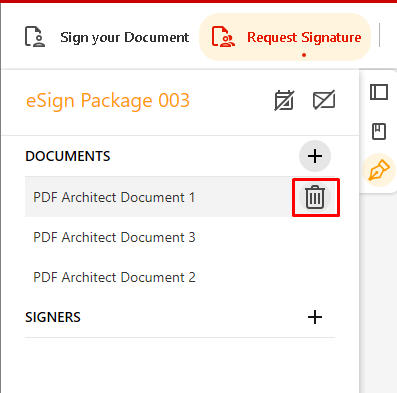Click the DOCUMENTS section header
This screenshot has height=393, width=397.
(68, 156)
